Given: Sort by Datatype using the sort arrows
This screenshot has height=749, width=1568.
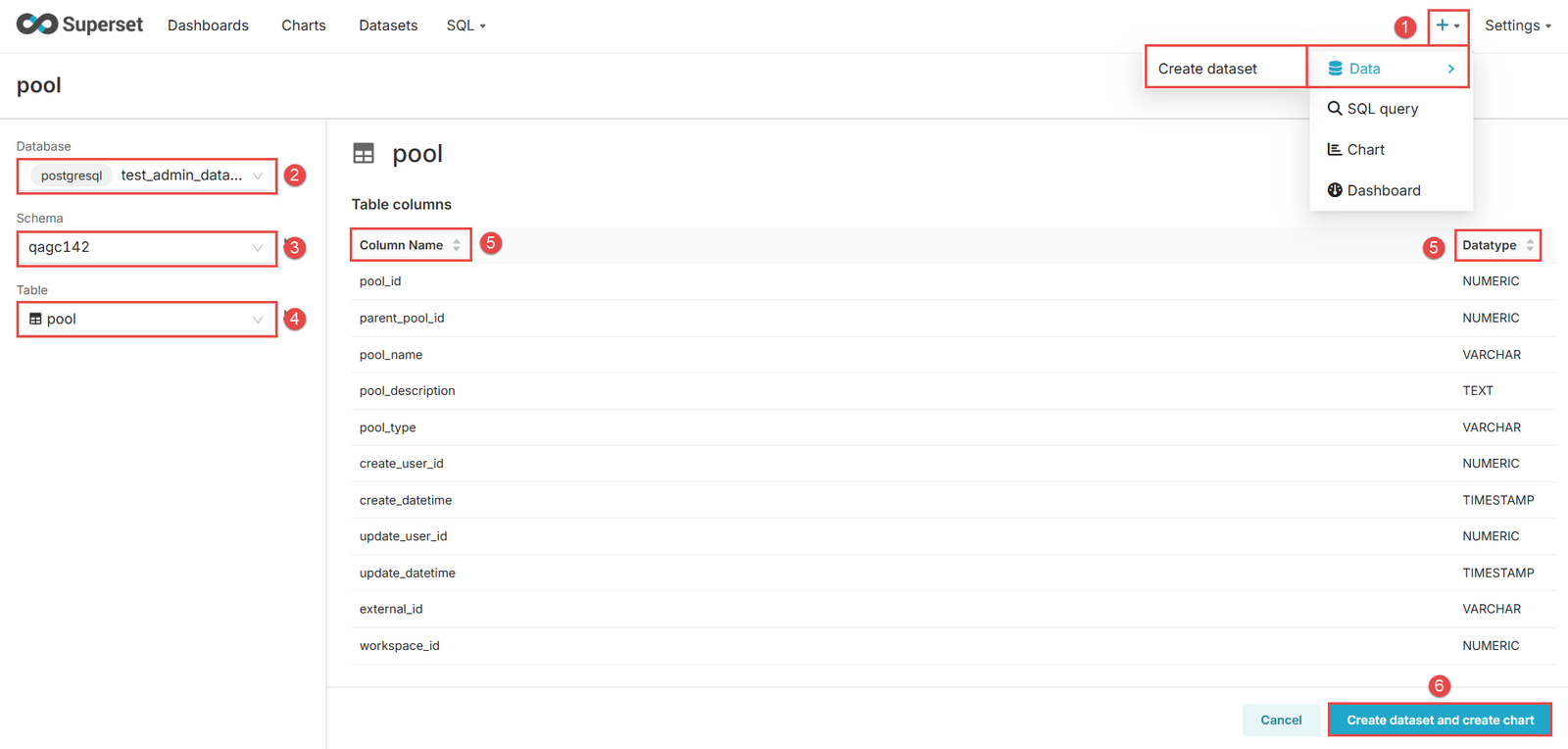Looking at the screenshot, I should click(1530, 245).
